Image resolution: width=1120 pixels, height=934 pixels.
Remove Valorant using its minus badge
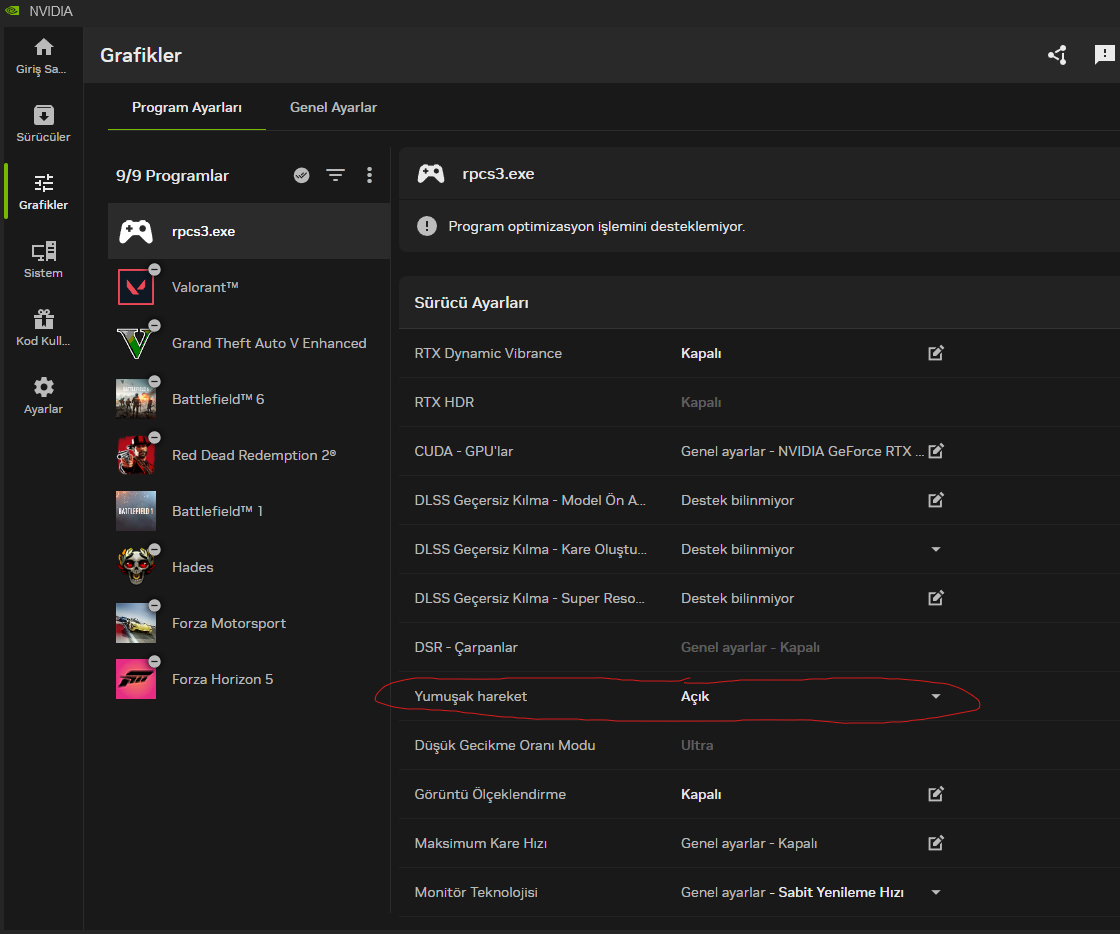pos(154,270)
